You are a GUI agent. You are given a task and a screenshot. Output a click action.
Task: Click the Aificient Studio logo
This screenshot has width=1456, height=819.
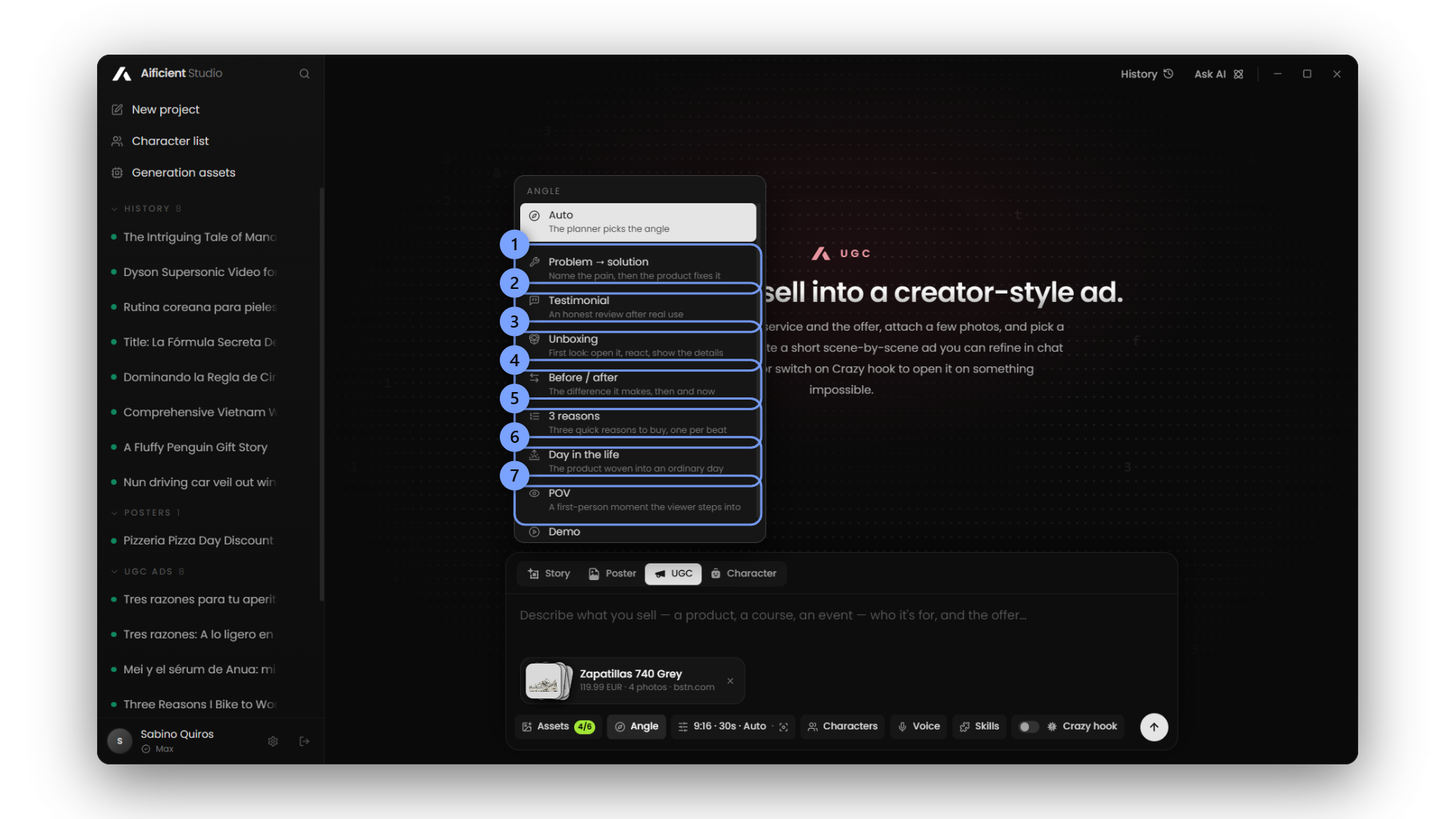167,74
